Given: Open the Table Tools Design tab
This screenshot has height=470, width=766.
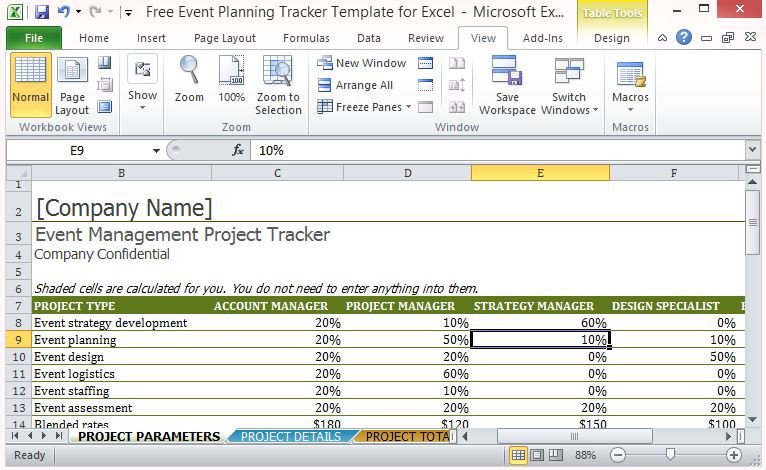Looking at the screenshot, I should point(612,38).
